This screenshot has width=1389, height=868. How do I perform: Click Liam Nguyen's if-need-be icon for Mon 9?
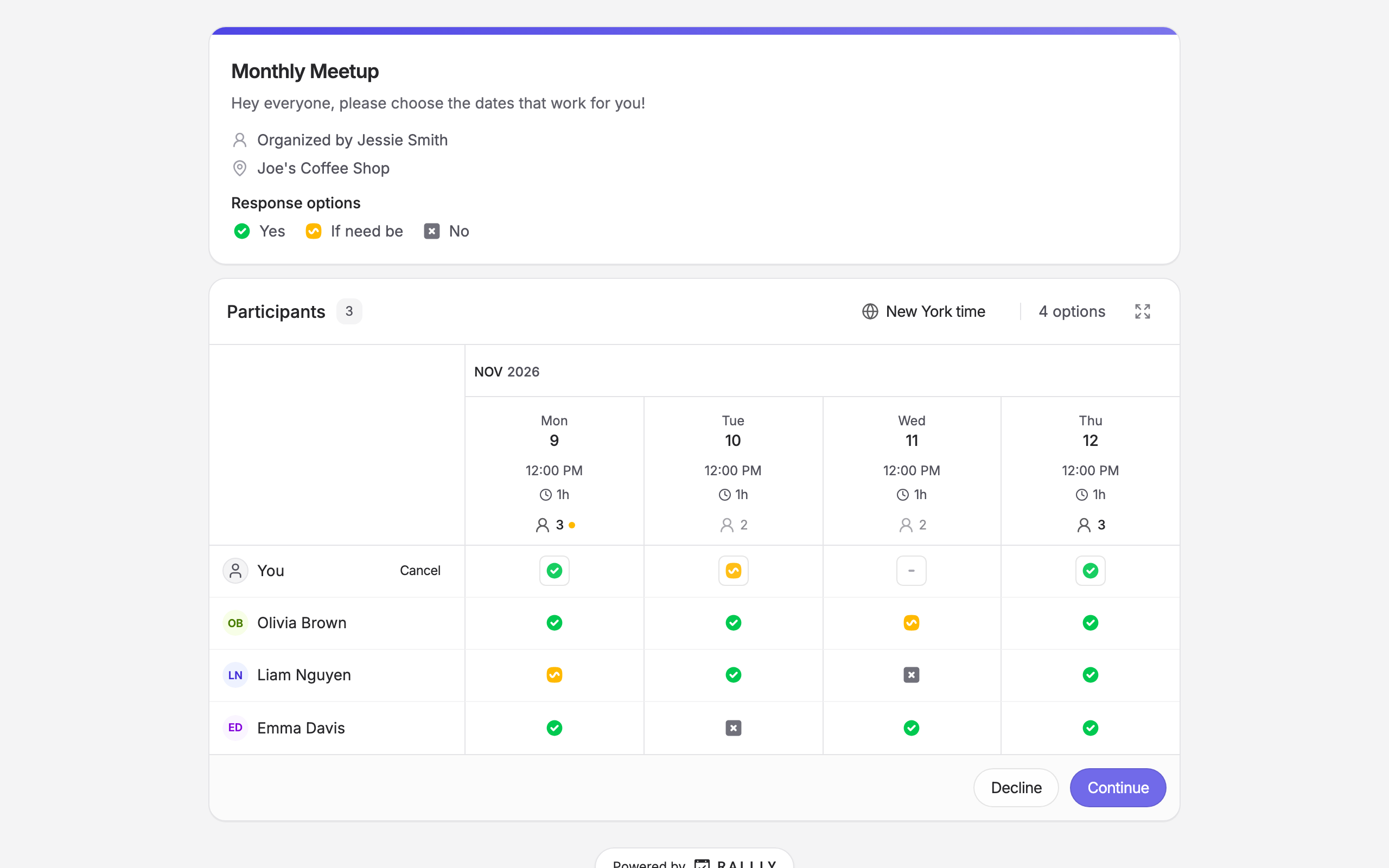pyautogui.click(x=554, y=675)
